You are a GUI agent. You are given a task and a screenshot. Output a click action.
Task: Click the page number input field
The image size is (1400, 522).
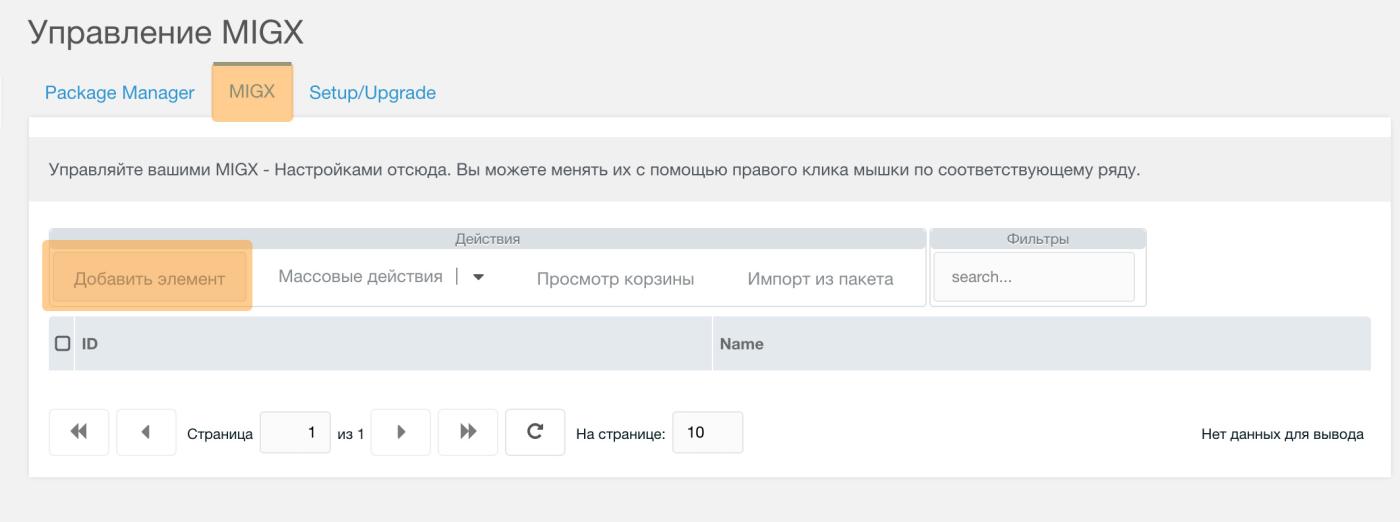coord(295,433)
